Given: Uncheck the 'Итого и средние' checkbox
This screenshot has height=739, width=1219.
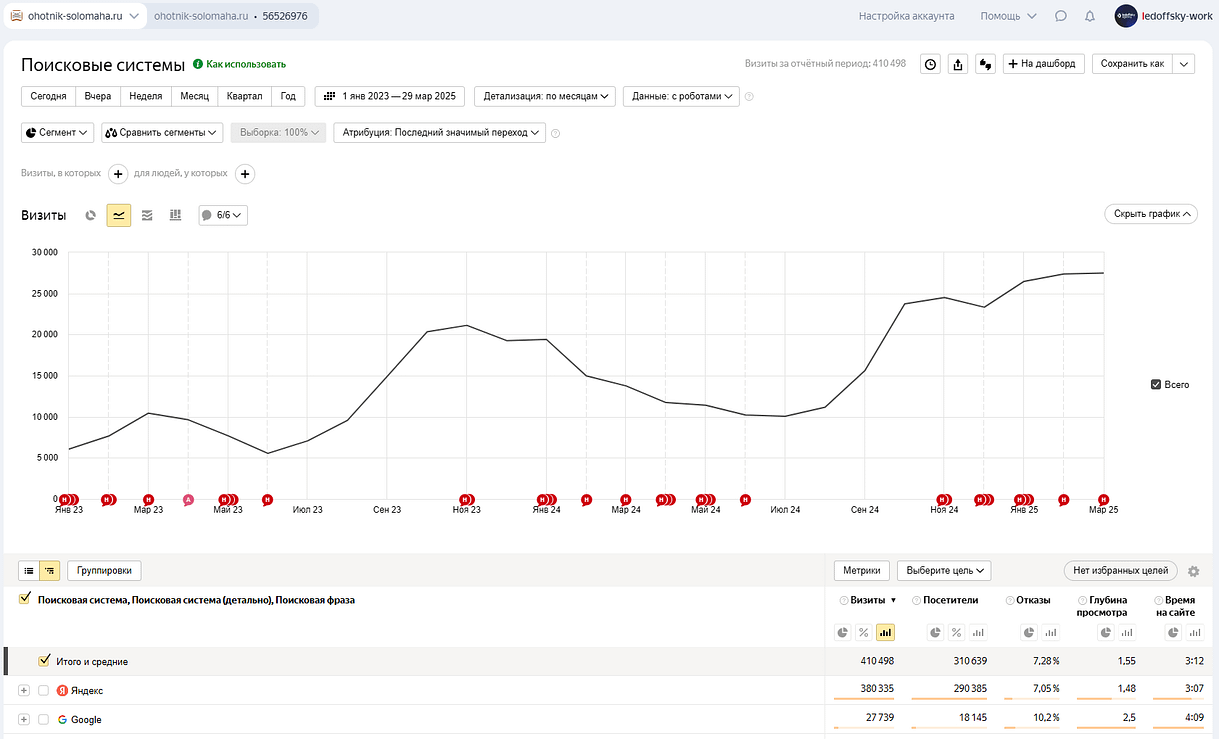Looking at the screenshot, I should tap(44, 661).
